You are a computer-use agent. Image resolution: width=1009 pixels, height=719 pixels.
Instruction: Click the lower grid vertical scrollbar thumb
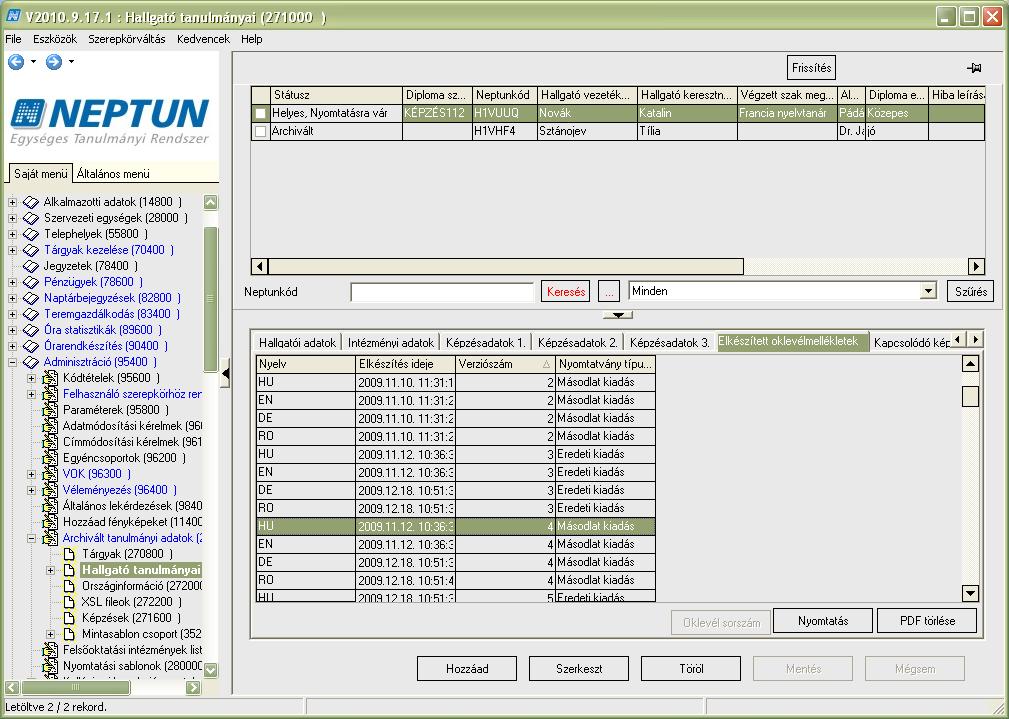(970, 396)
